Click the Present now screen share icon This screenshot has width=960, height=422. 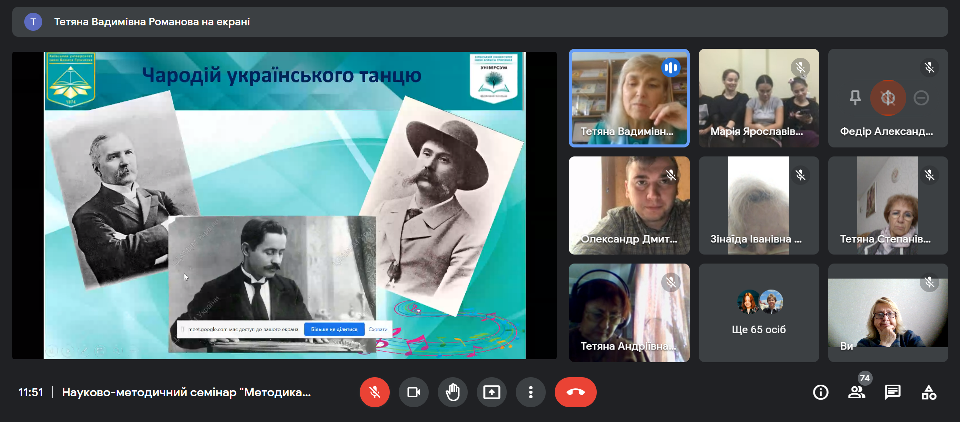(x=491, y=392)
